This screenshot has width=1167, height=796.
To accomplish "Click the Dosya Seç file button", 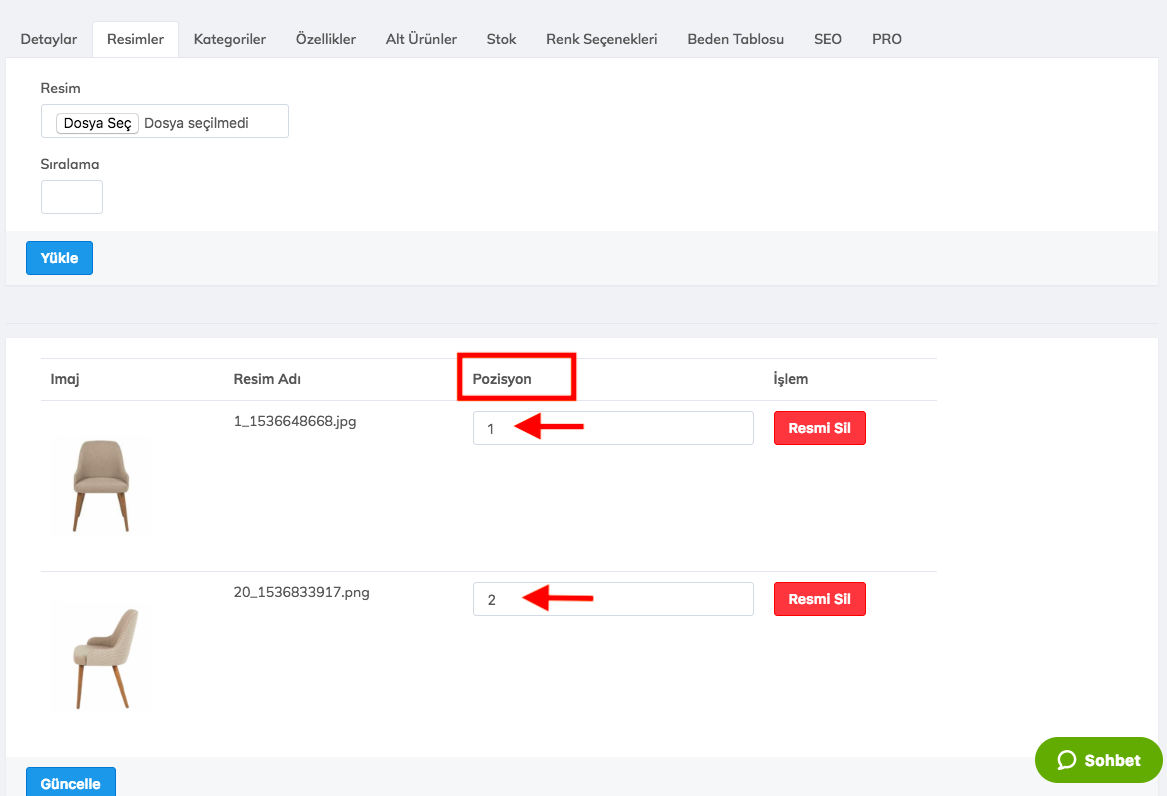I will [x=97, y=123].
